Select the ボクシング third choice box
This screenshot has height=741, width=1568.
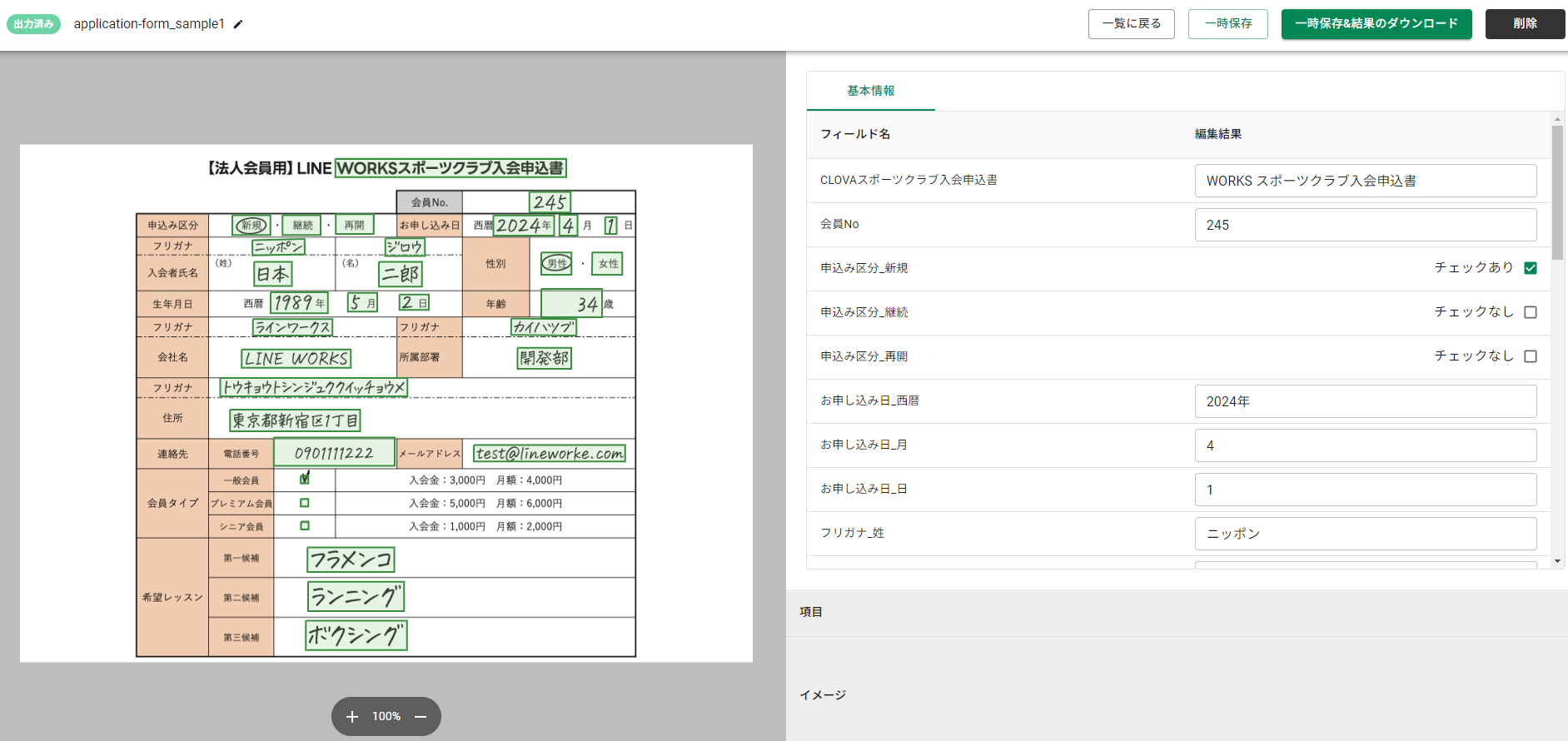356,635
